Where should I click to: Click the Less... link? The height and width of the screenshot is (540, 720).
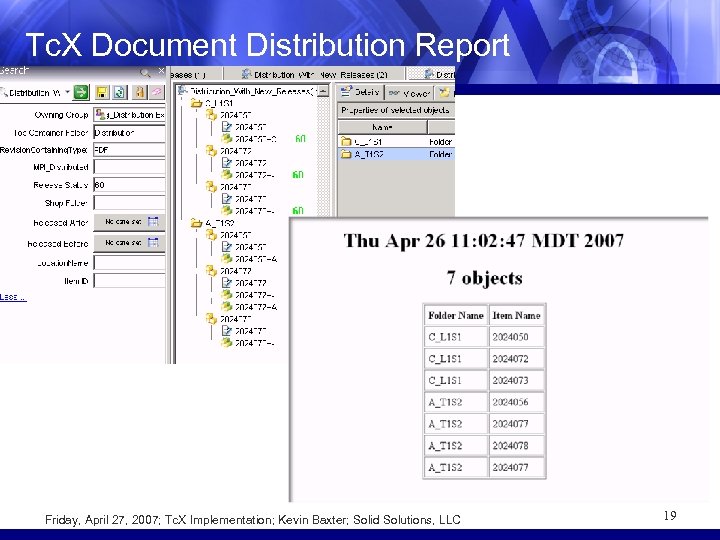13,297
